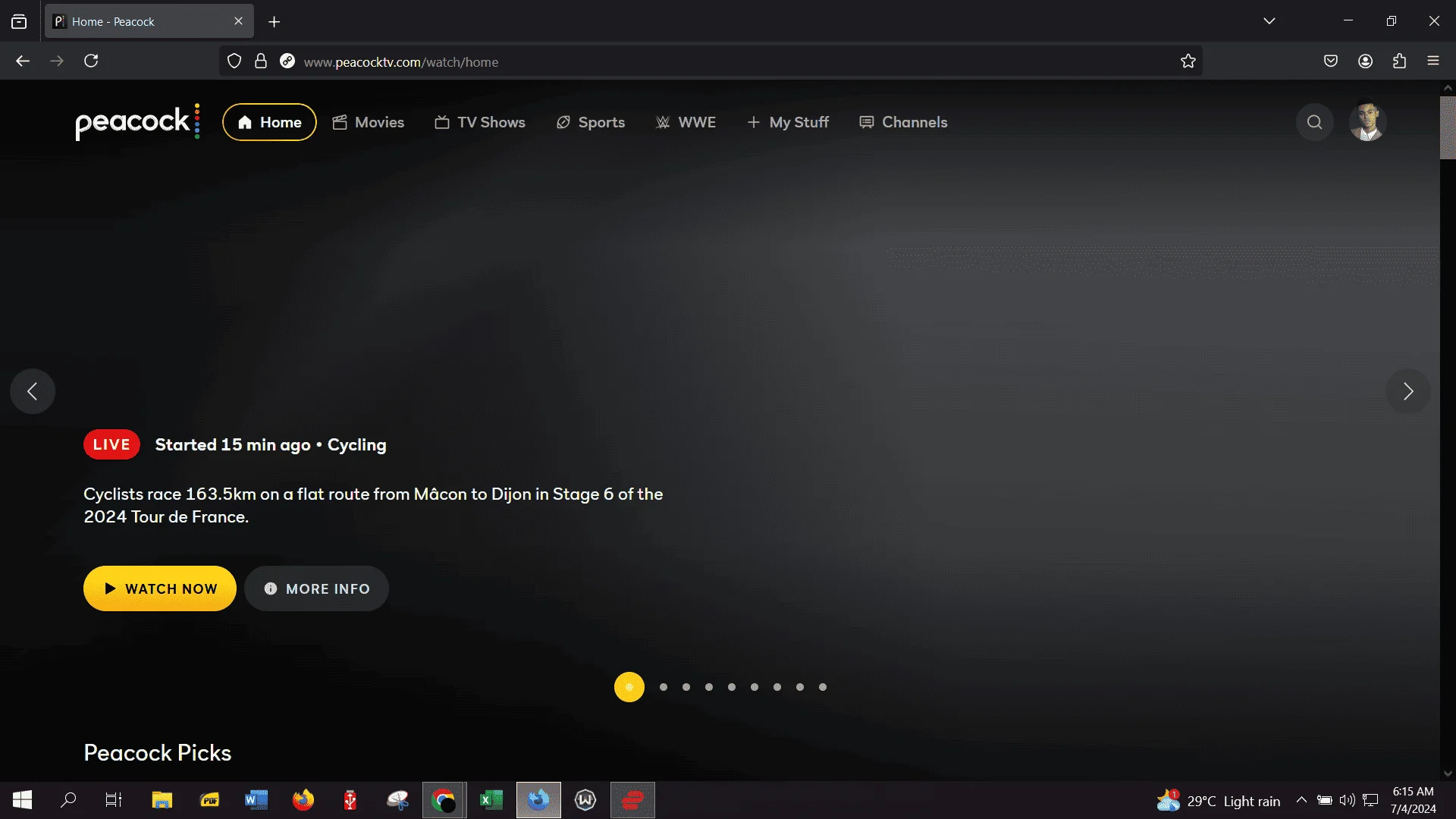This screenshot has height=819, width=1456.
Task: Jump to the fifth carousel slide dot
Action: tap(732, 687)
